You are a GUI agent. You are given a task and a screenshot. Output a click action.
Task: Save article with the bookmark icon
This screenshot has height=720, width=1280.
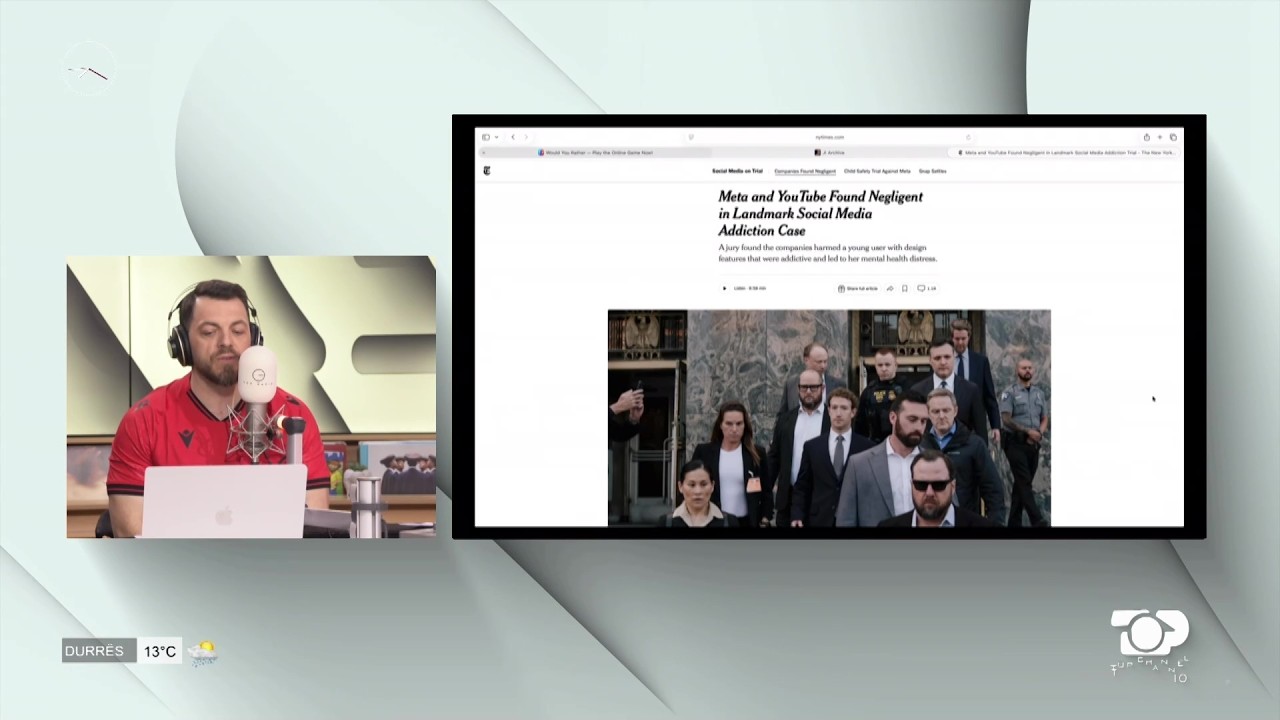[x=905, y=288]
